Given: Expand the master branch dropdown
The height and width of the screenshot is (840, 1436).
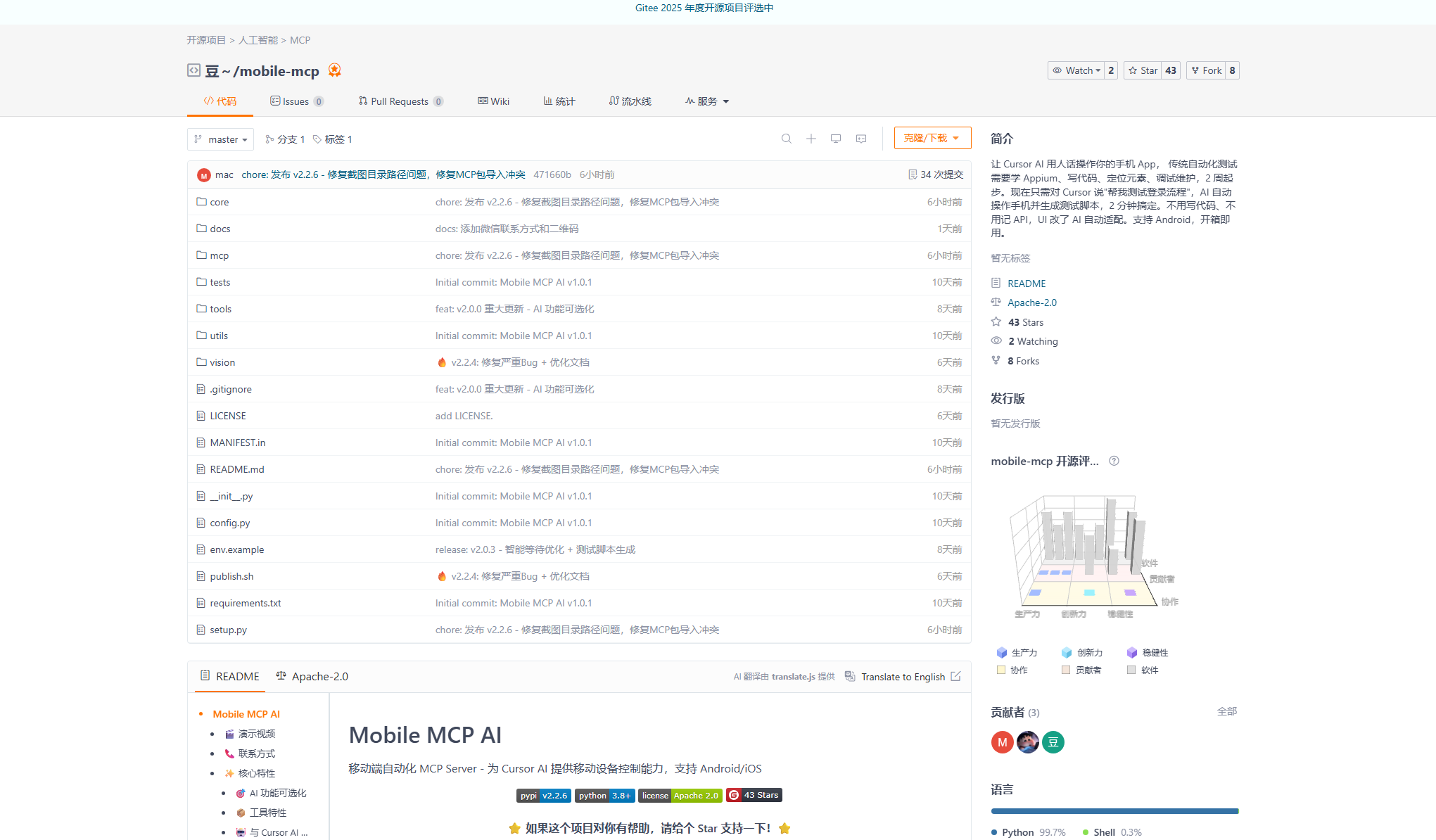Looking at the screenshot, I should [220, 139].
